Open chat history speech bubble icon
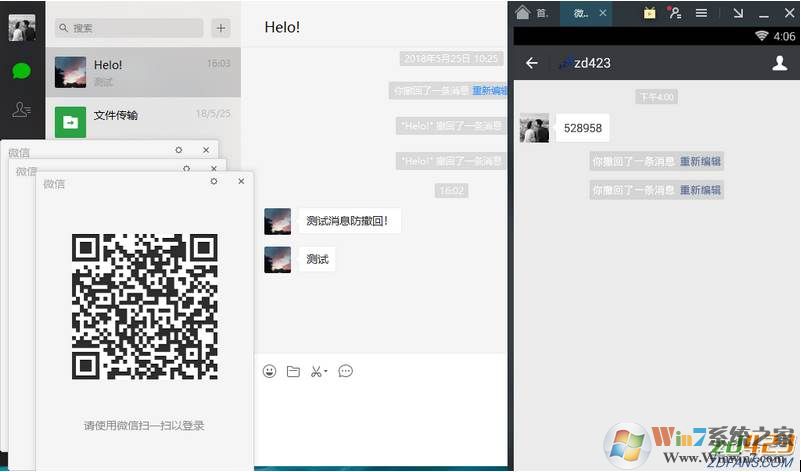The image size is (801, 472). (x=346, y=371)
